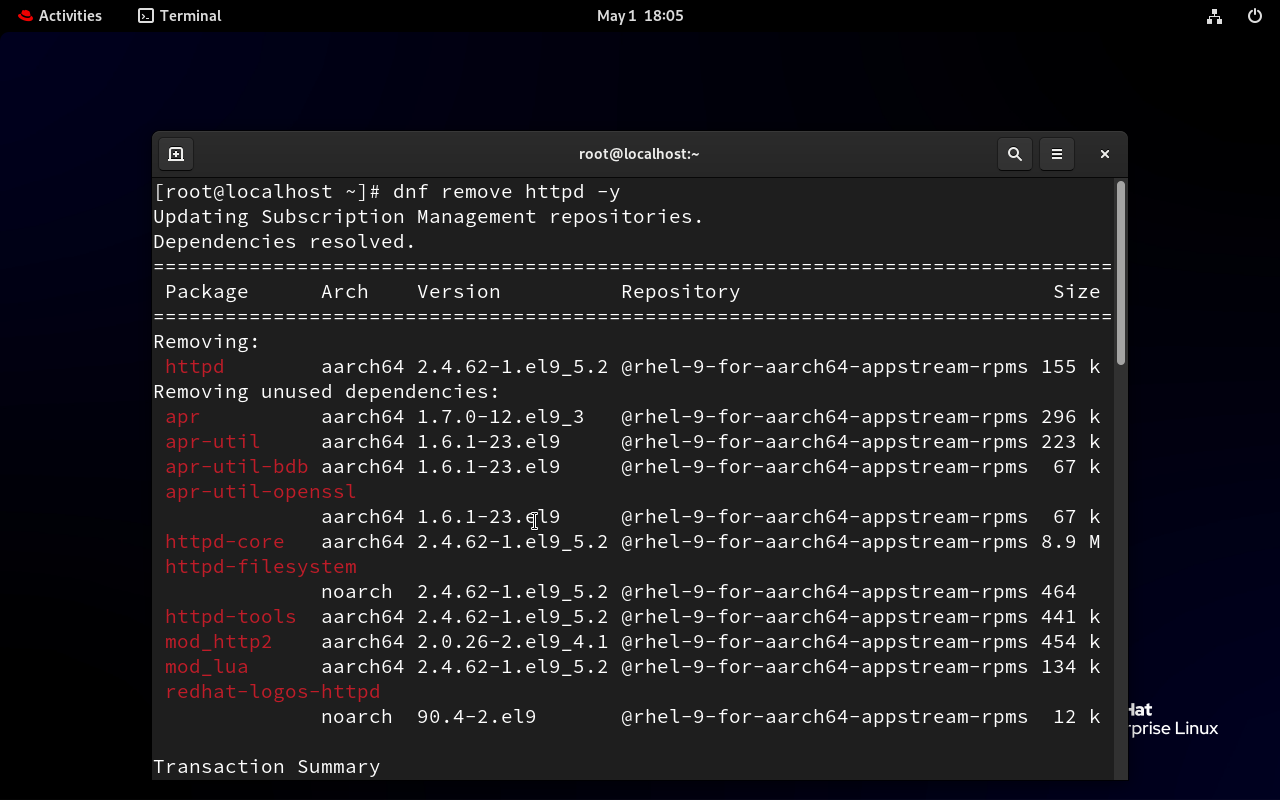1280x800 pixels.
Task: Click the 'apr-util-bdb' package name
Action: click(237, 467)
